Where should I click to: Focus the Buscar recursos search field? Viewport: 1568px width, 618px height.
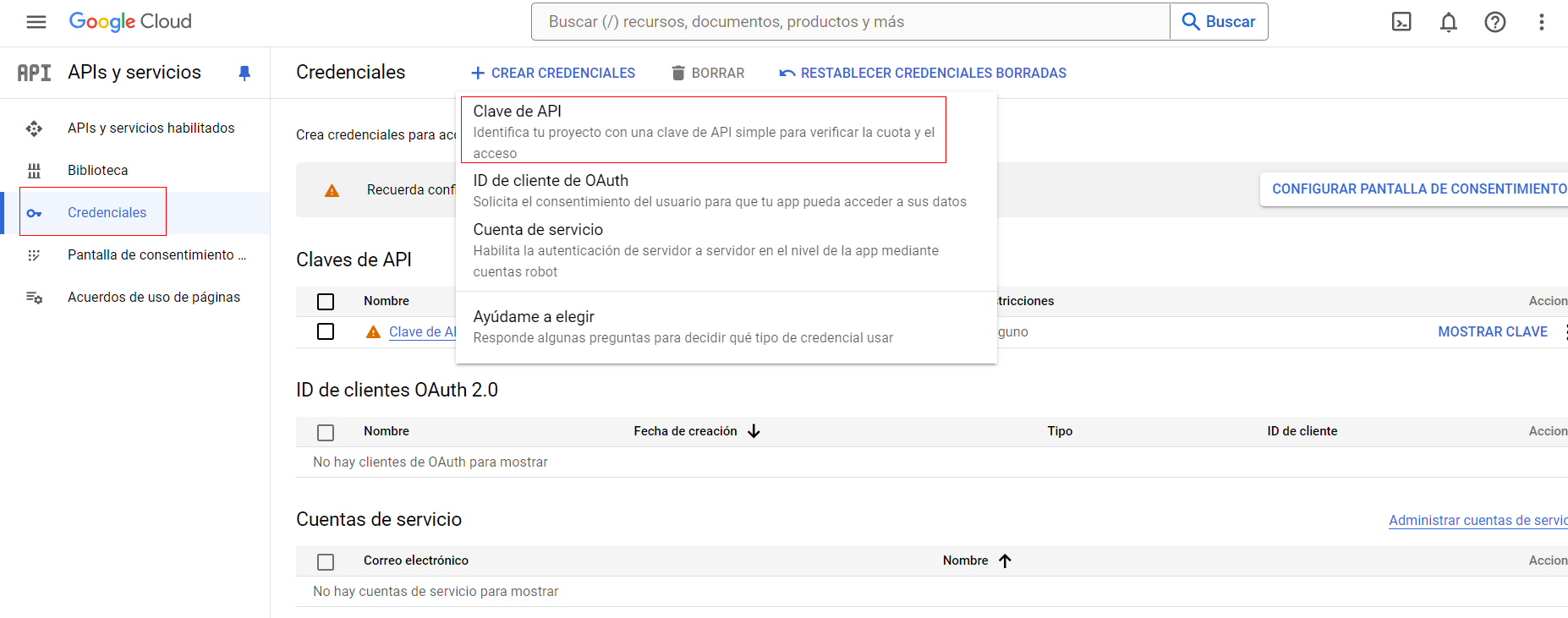851,22
